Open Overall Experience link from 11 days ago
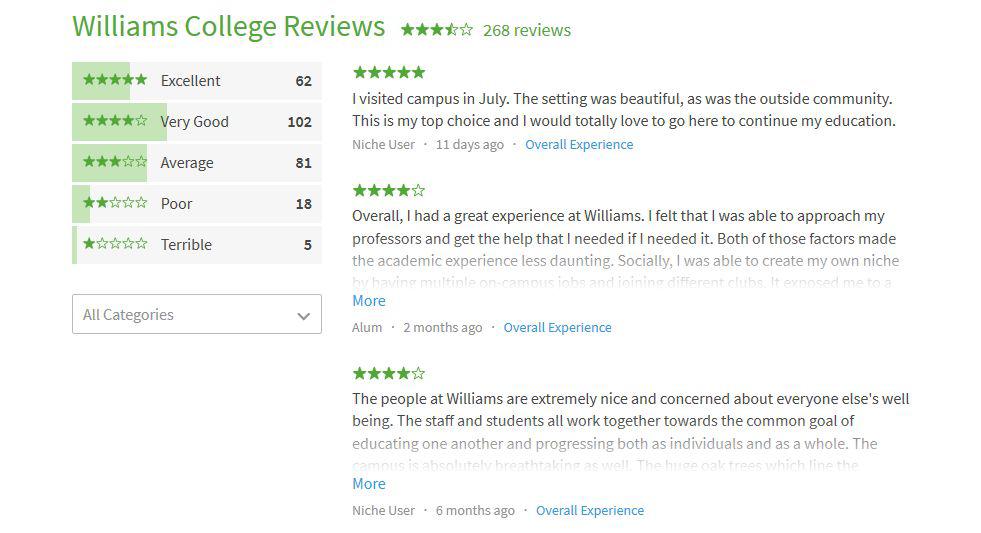Image resolution: width=981 pixels, height=533 pixels. click(579, 144)
